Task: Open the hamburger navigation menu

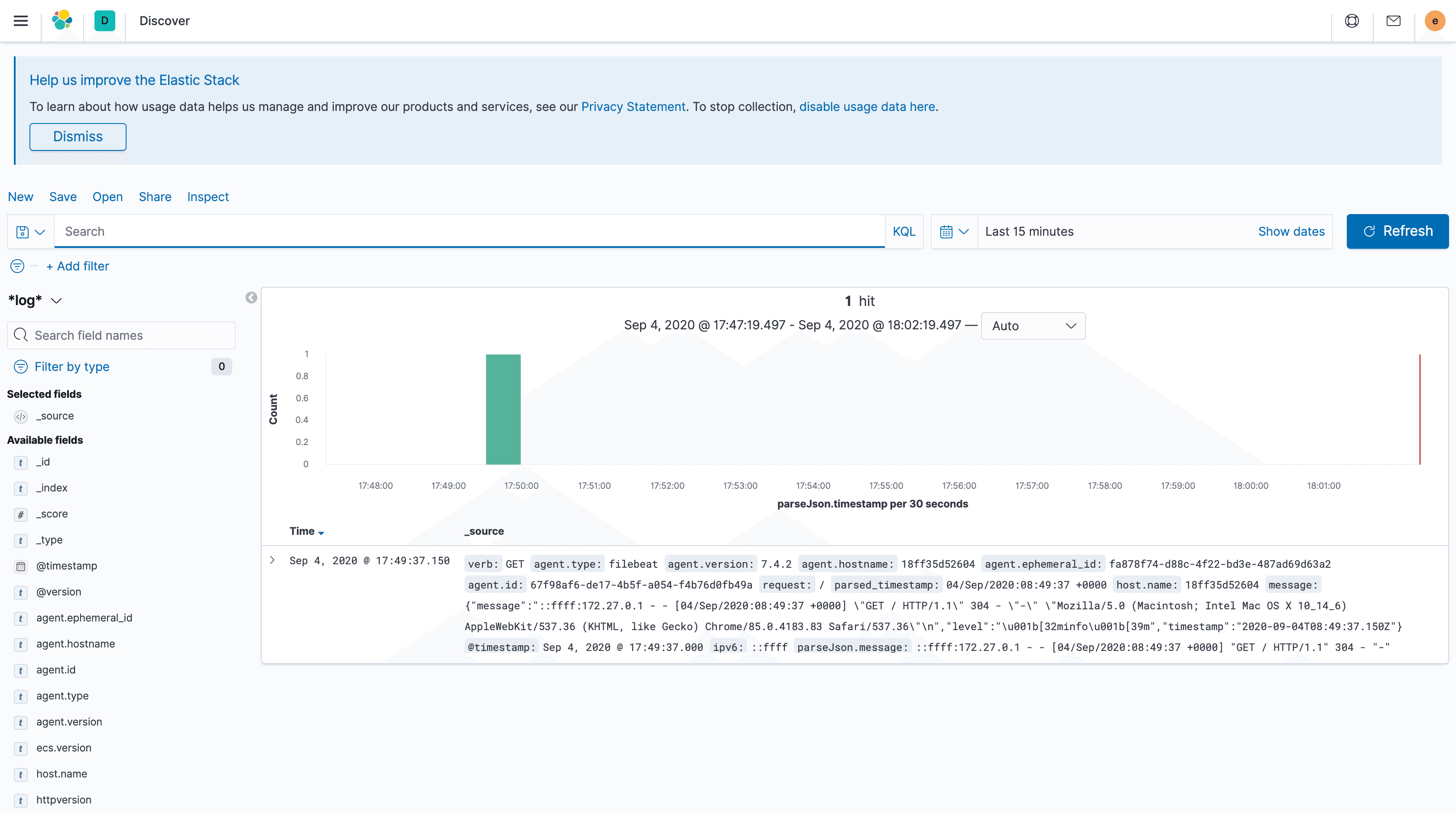Action: coord(21,21)
